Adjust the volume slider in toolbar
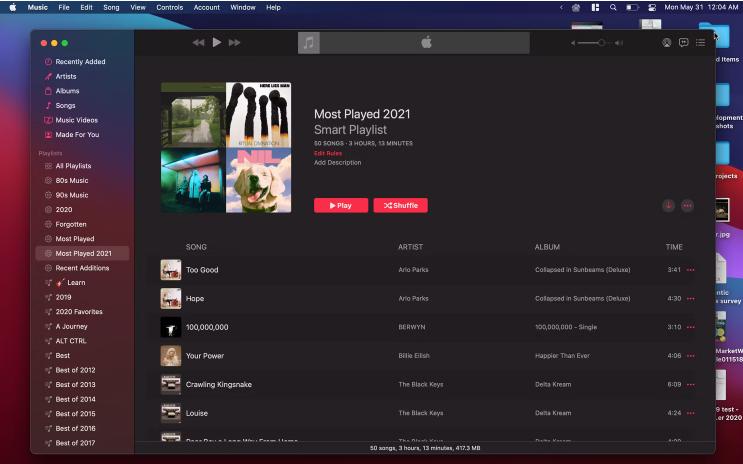The image size is (743, 464). pos(594,43)
